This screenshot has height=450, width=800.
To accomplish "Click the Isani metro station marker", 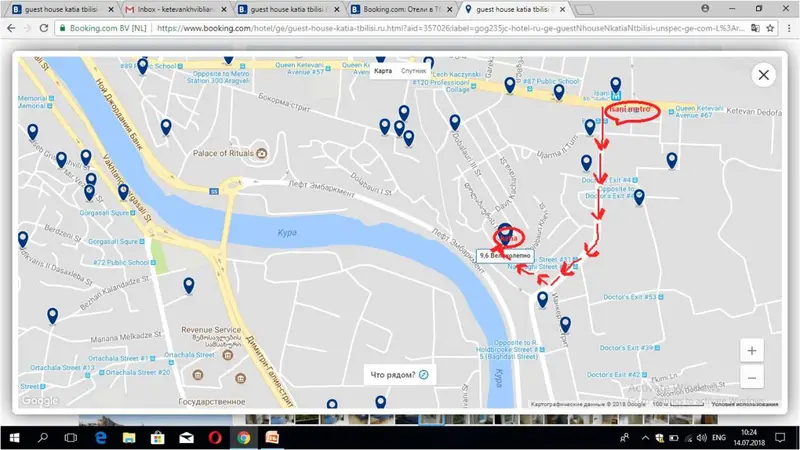I will (x=616, y=95).
